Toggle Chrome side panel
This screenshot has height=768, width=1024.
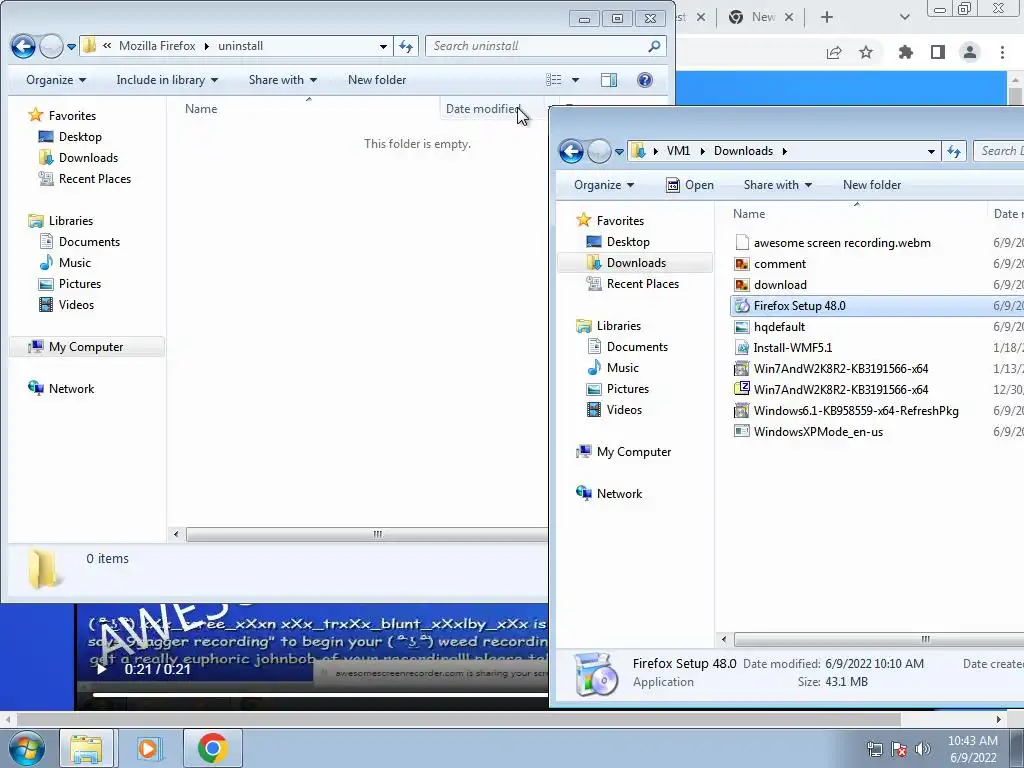click(x=938, y=52)
